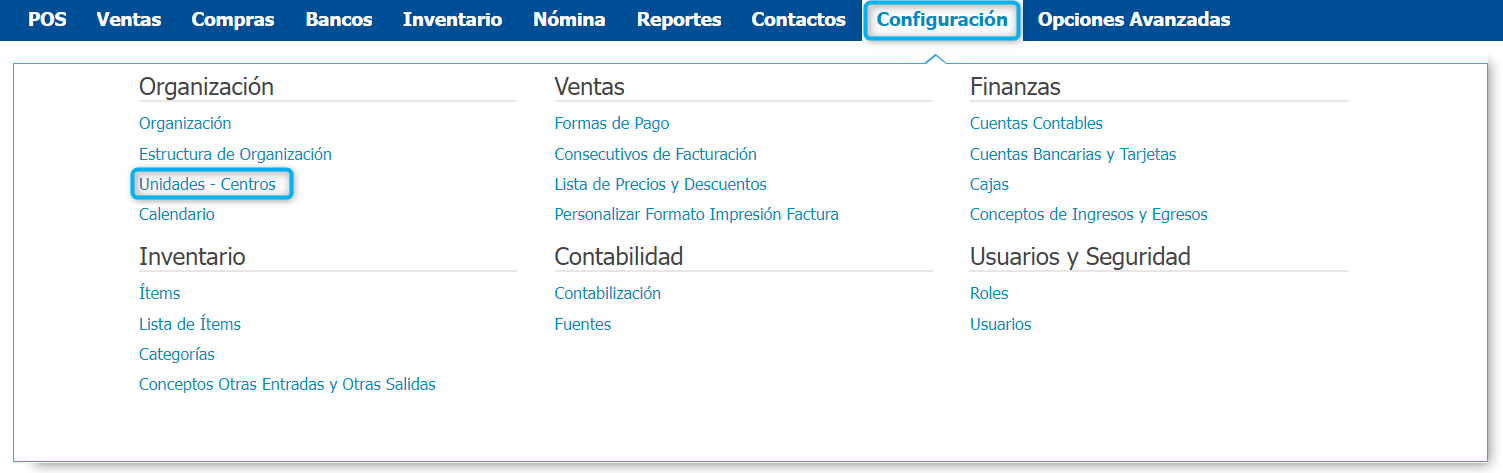This screenshot has width=1503, height=473.
Task: Open Unidades - Centros link
Action: pyautogui.click(x=207, y=184)
